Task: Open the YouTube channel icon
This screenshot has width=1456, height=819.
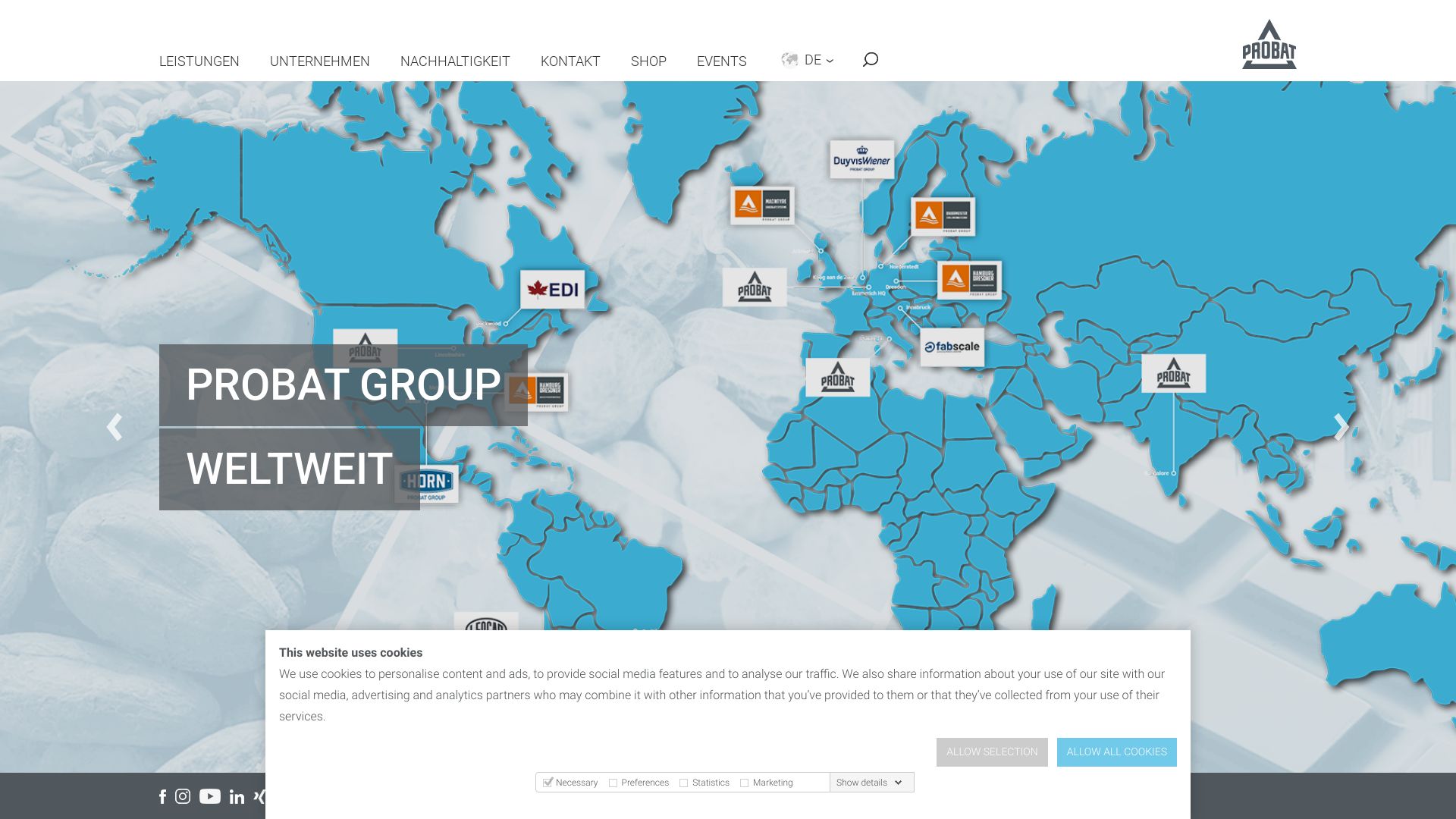Action: click(x=210, y=796)
